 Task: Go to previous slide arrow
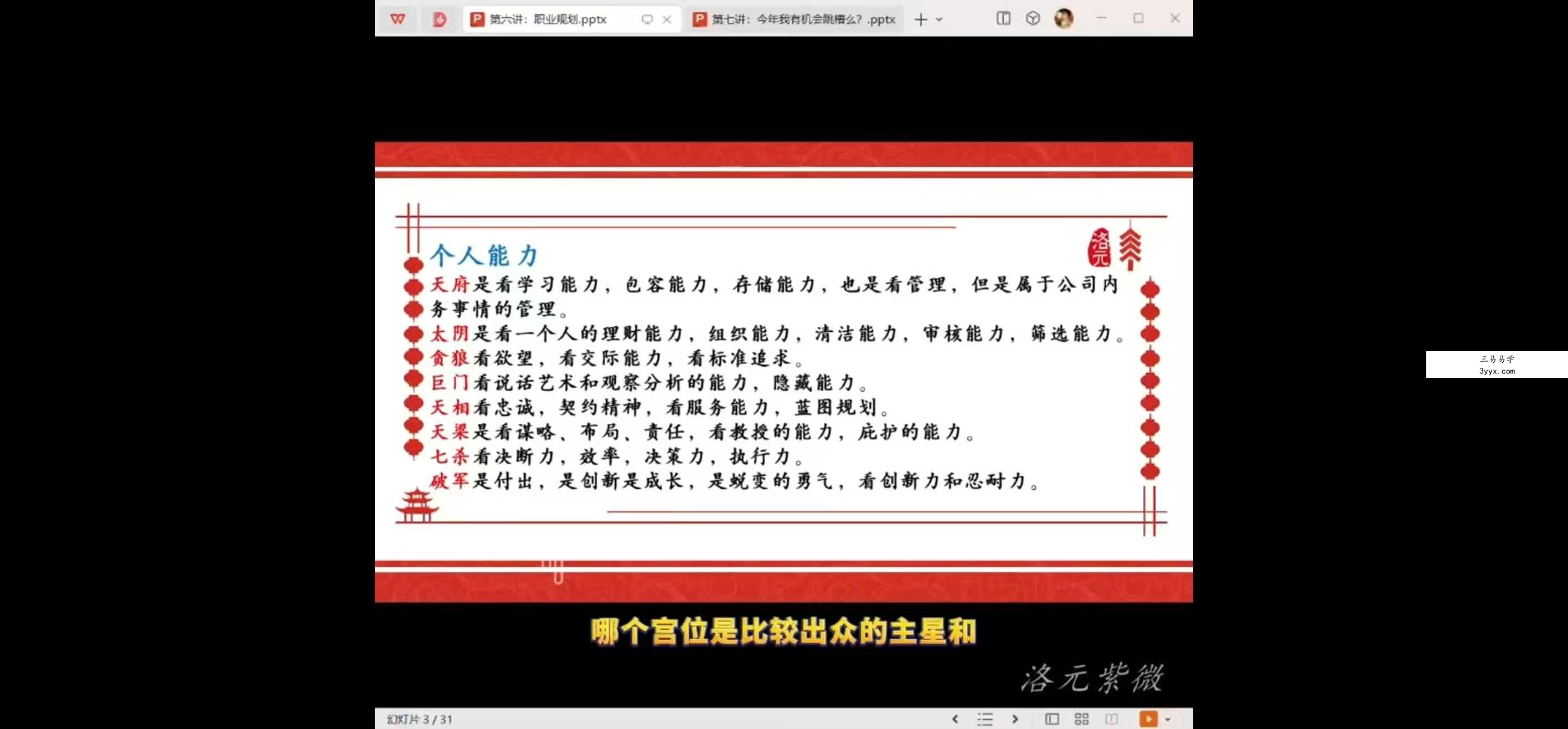point(955,719)
